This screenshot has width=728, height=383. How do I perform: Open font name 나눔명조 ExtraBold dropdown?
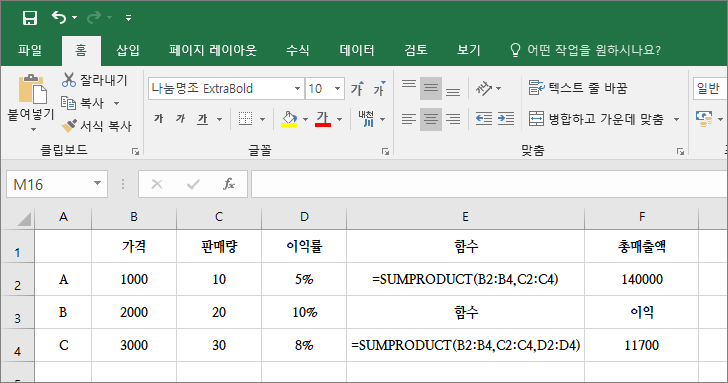click(x=297, y=88)
